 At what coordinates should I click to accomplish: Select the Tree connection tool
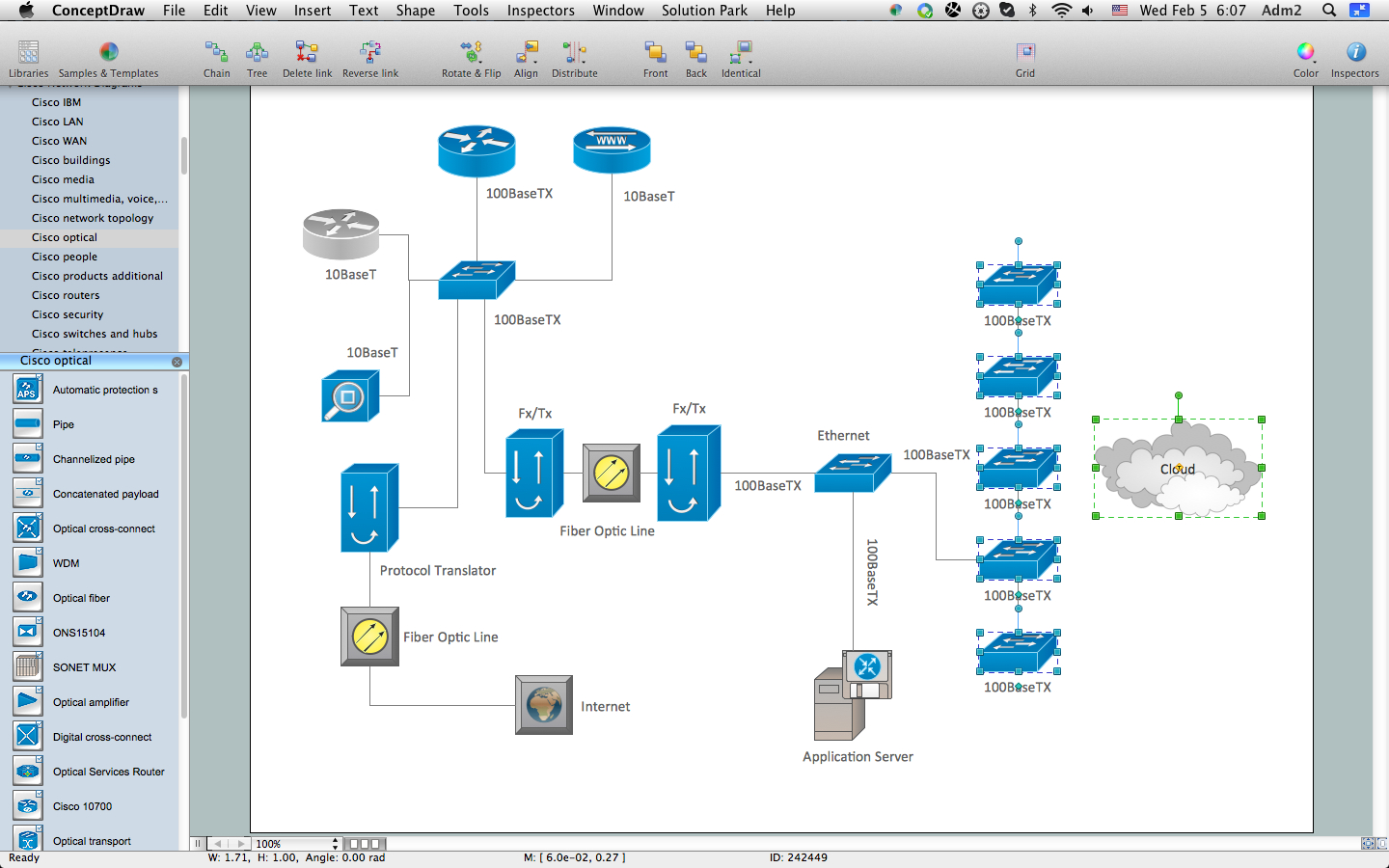(x=257, y=59)
